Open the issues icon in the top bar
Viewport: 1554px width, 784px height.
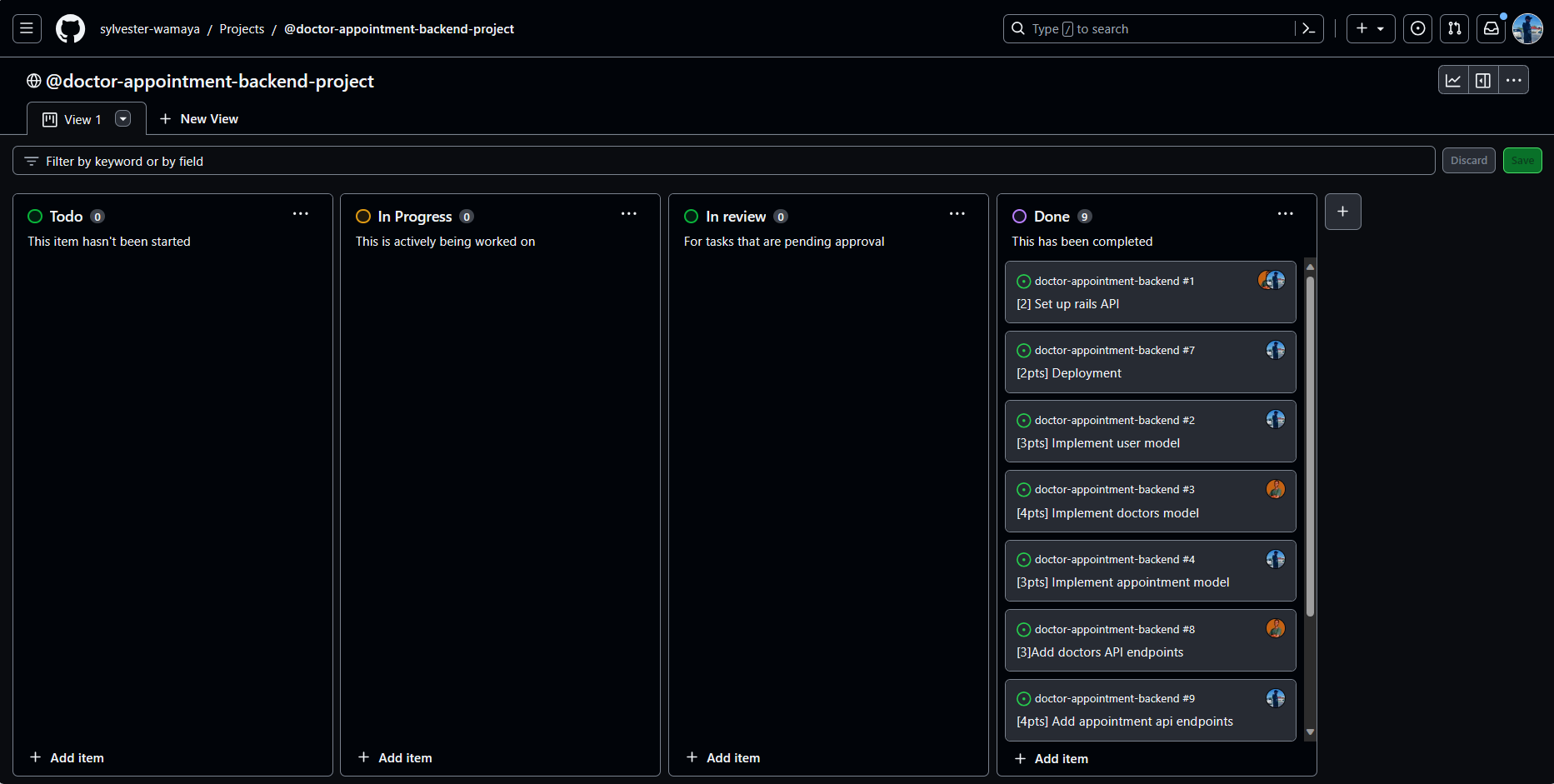pos(1417,28)
